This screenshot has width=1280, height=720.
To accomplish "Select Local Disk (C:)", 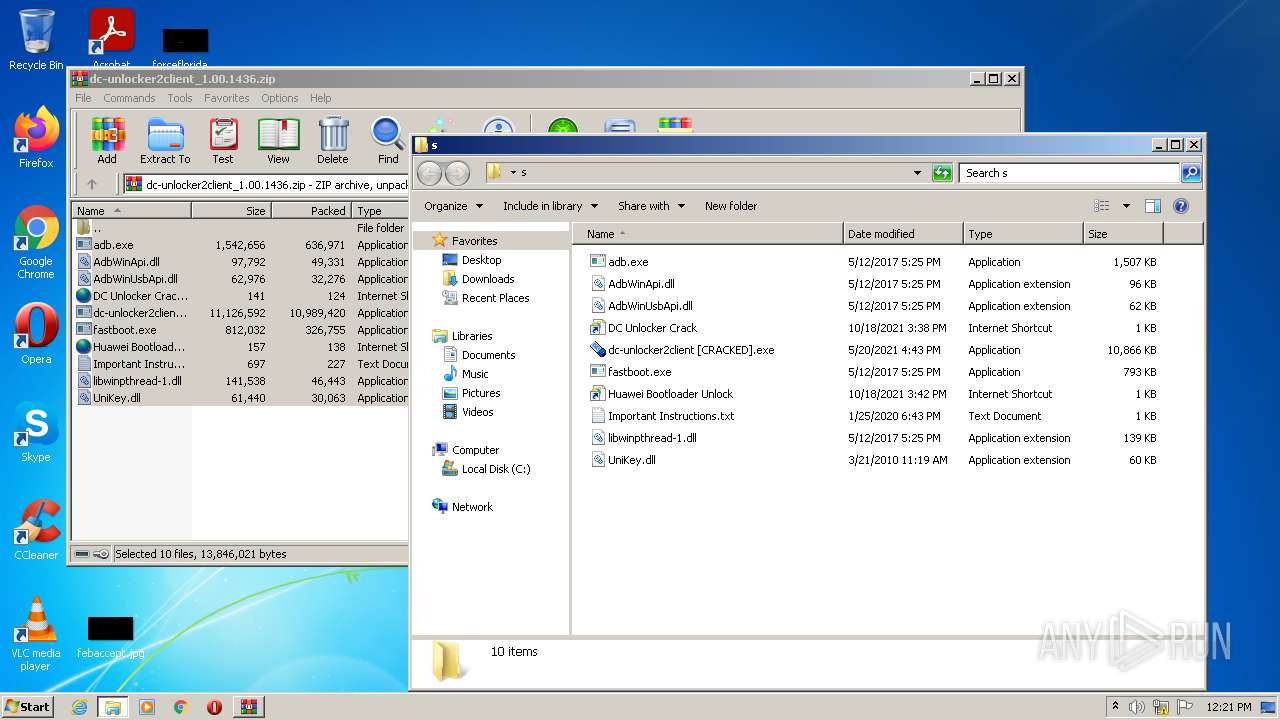I will (495, 469).
